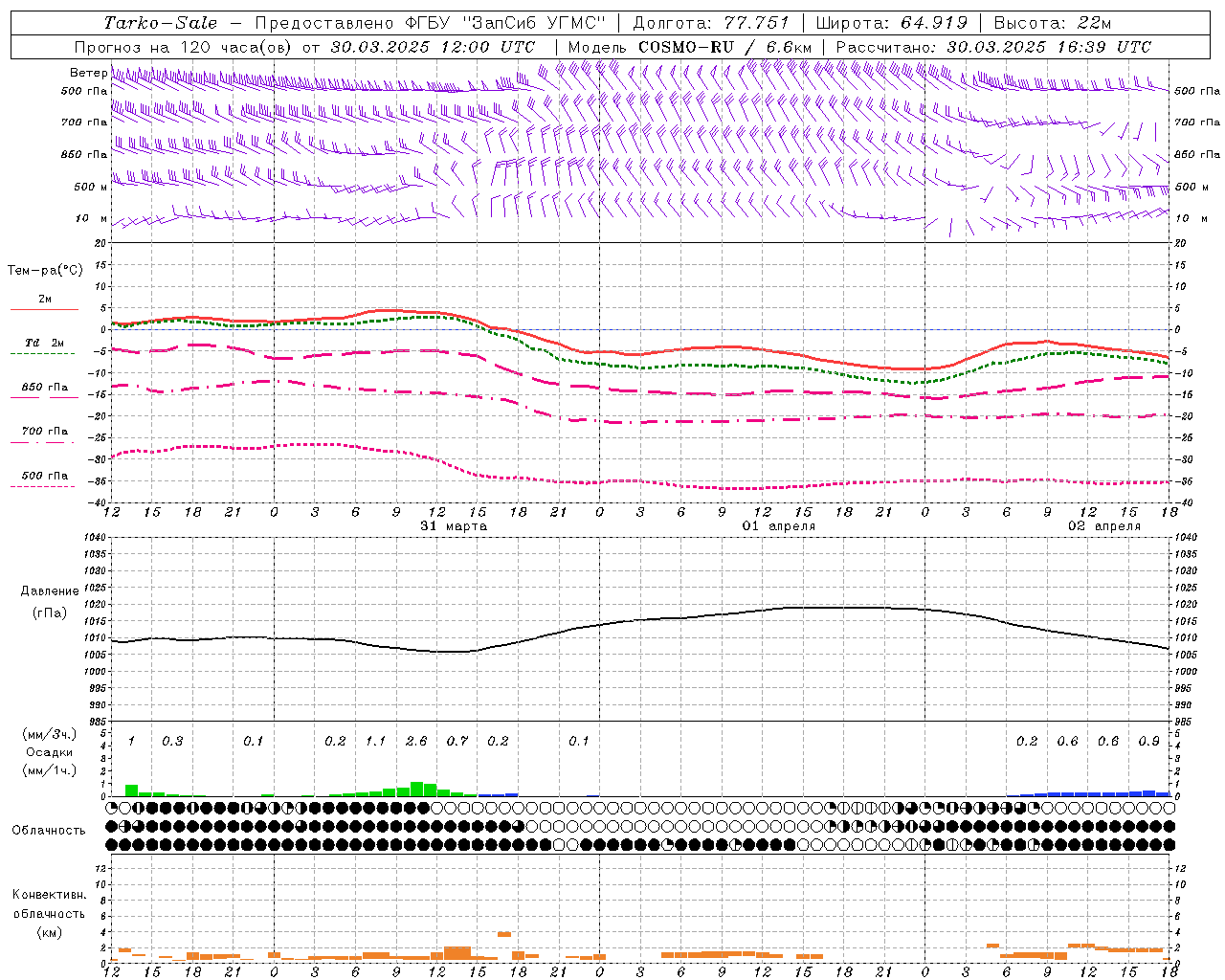1225x980 pixels.
Task: Click the "Облачность" cloud cover label
Action: (49, 830)
